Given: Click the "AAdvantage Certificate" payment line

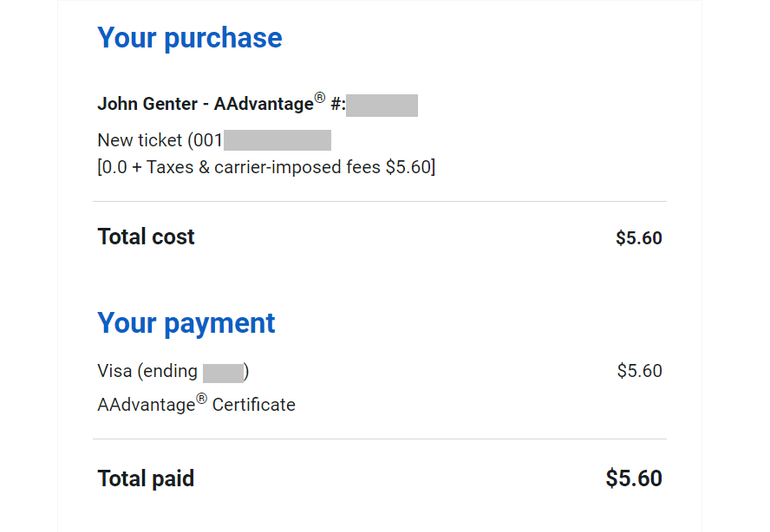Looking at the screenshot, I should pos(196,405).
